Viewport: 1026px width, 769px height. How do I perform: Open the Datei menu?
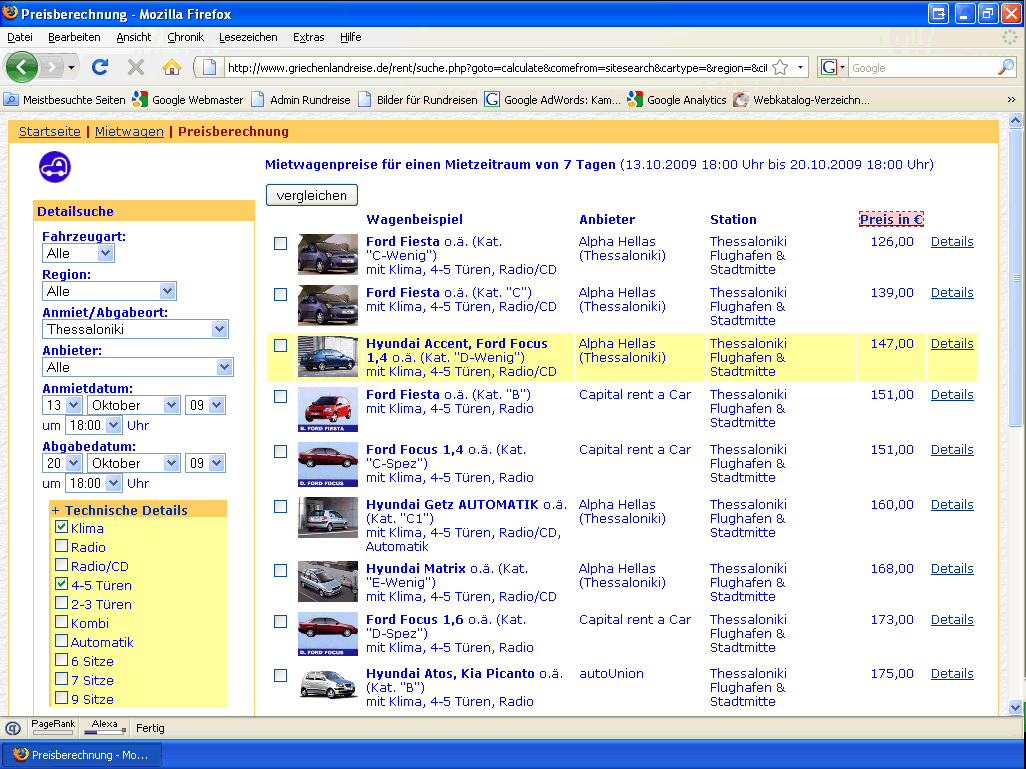(20, 37)
